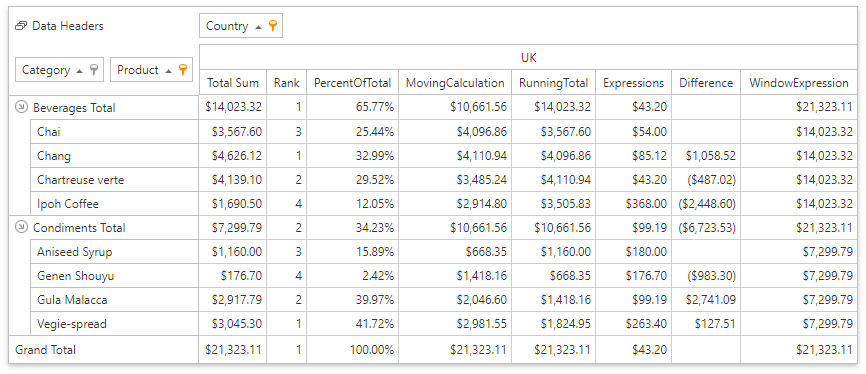Image resolution: width=866 pixels, height=374 pixels.
Task: Toggle sort arrow on Product field
Action: pyautogui.click(x=169, y=71)
